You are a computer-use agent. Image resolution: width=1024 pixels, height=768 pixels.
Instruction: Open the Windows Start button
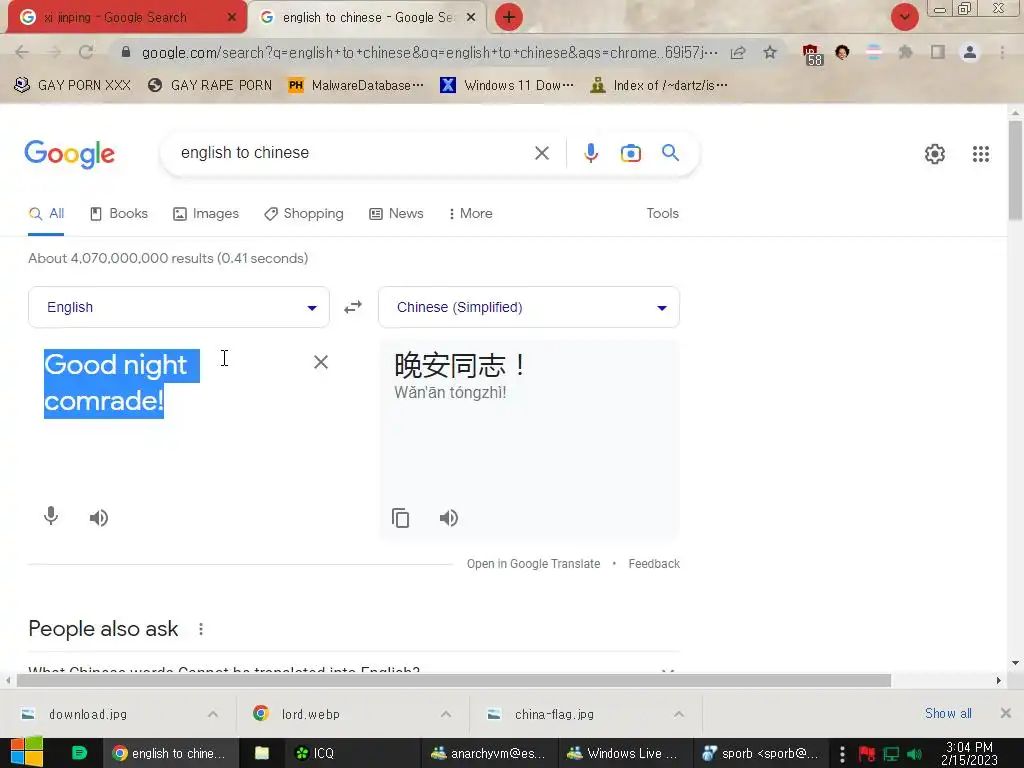coord(26,753)
